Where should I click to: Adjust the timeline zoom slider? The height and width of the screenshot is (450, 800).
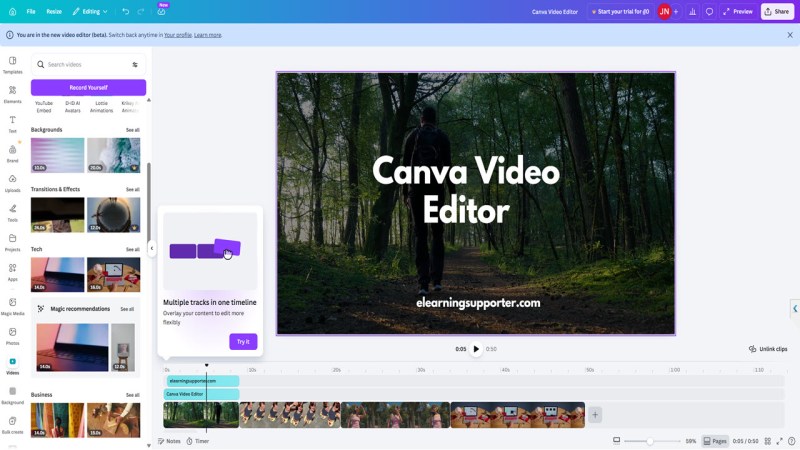650,441
